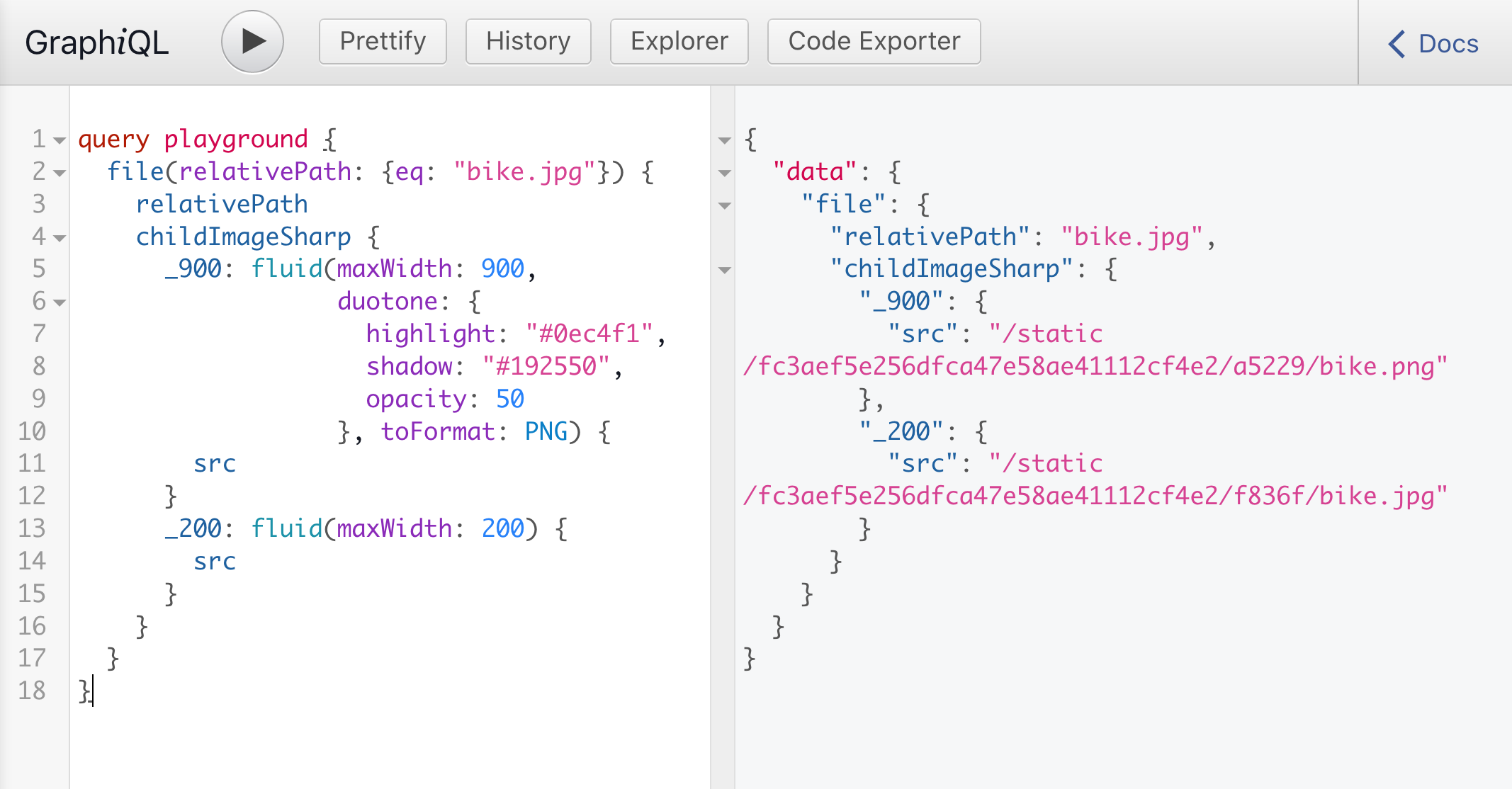The image size is (1512, 789).
Task: Click the toFormat PNG value in editor
Action: pos(546,431)
